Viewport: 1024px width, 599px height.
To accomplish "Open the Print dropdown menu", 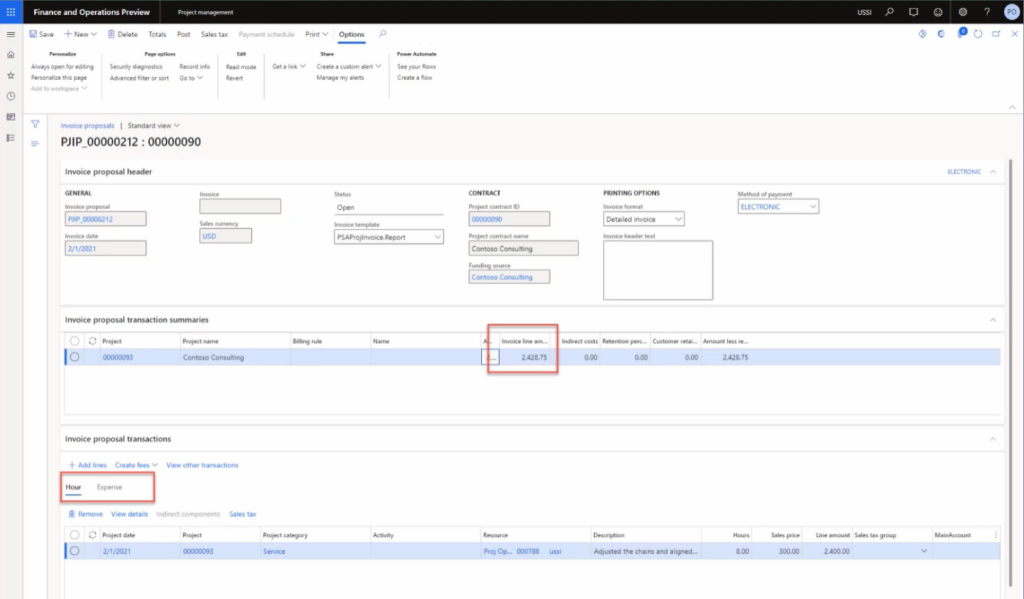I will pyautogui.click(x=317, y=34).
